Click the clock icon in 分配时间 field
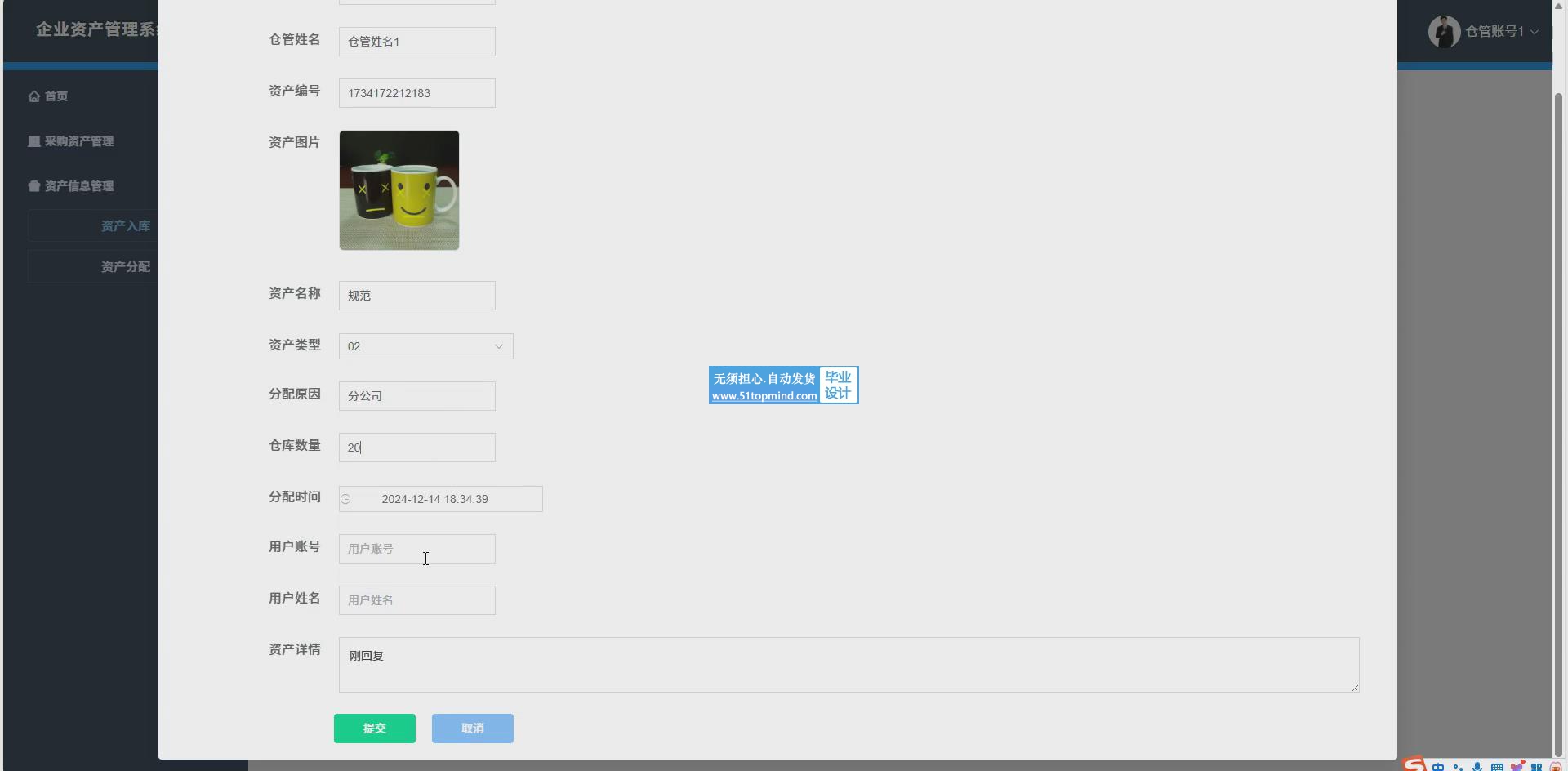 (346, 499)
